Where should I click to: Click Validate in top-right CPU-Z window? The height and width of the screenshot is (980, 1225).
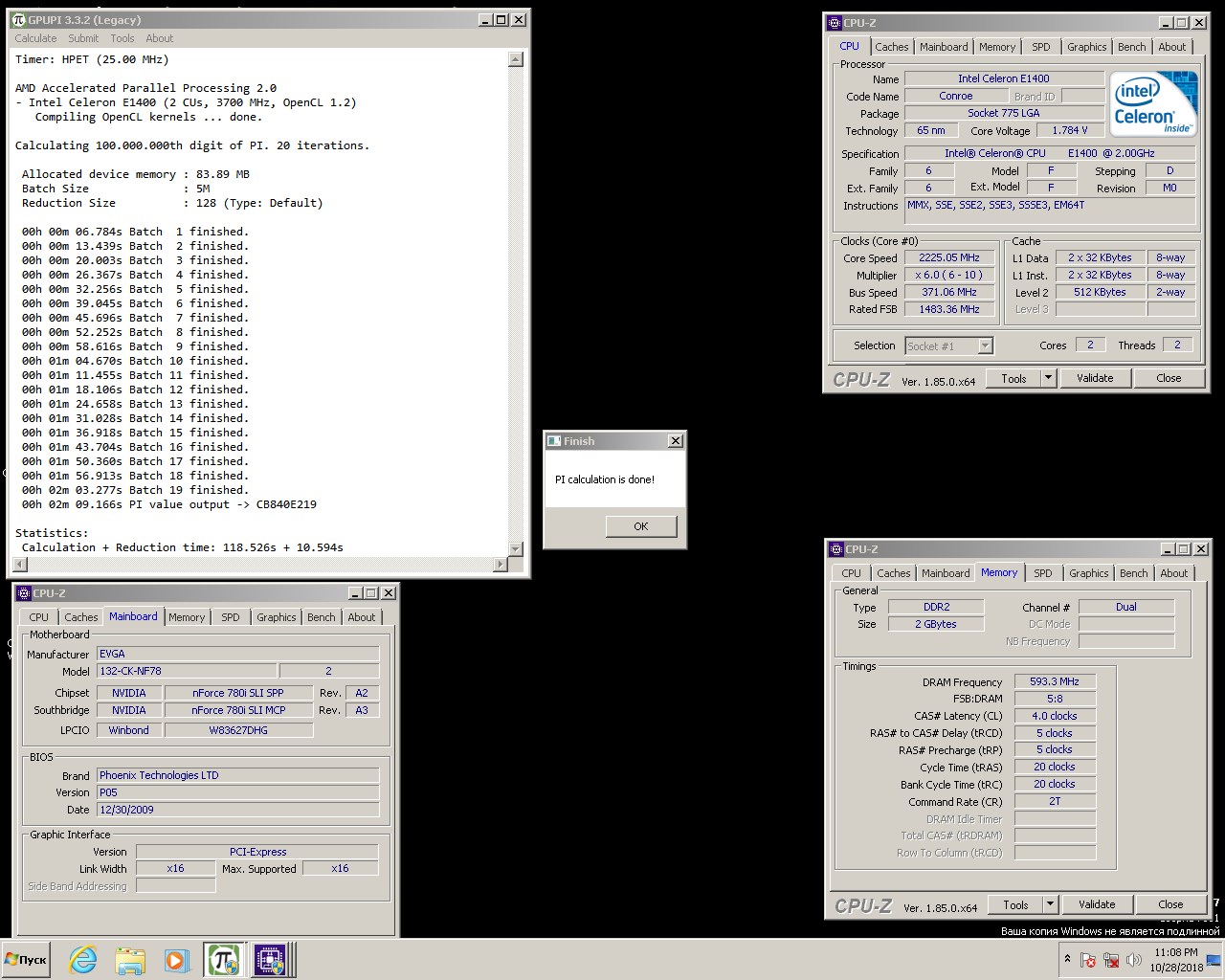click(1095, 378)
